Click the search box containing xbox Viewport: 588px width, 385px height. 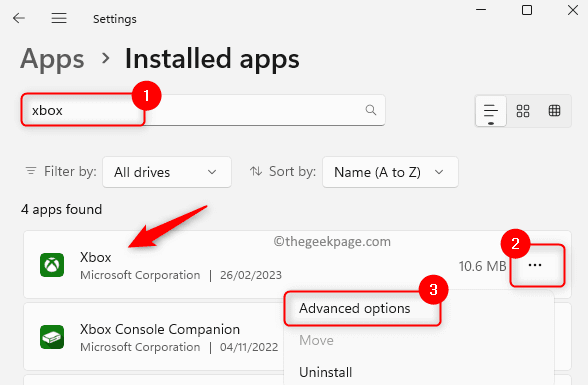point(203,110)
